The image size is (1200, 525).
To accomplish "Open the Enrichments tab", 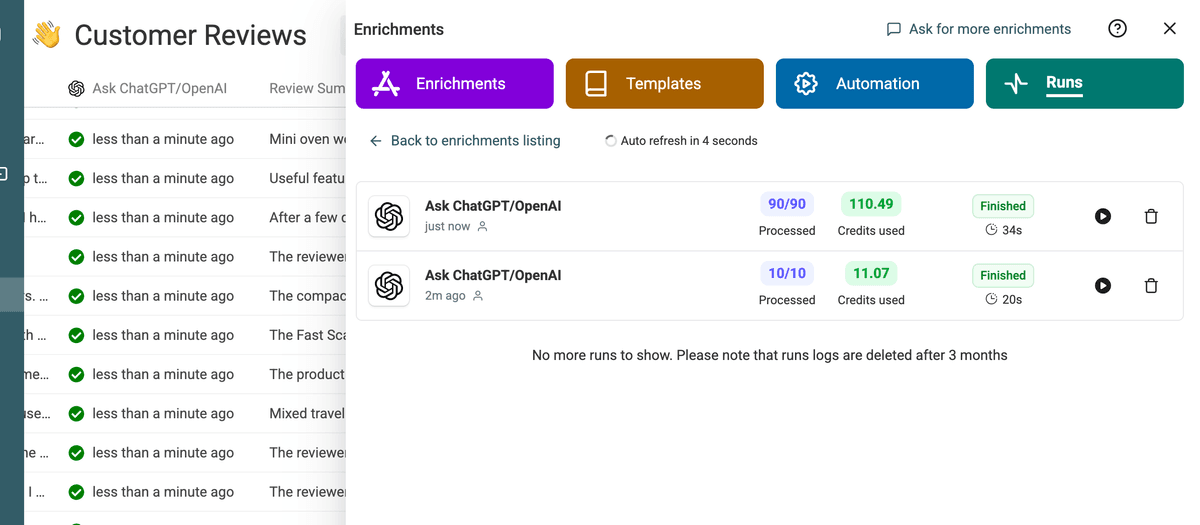I will (454, 83).
